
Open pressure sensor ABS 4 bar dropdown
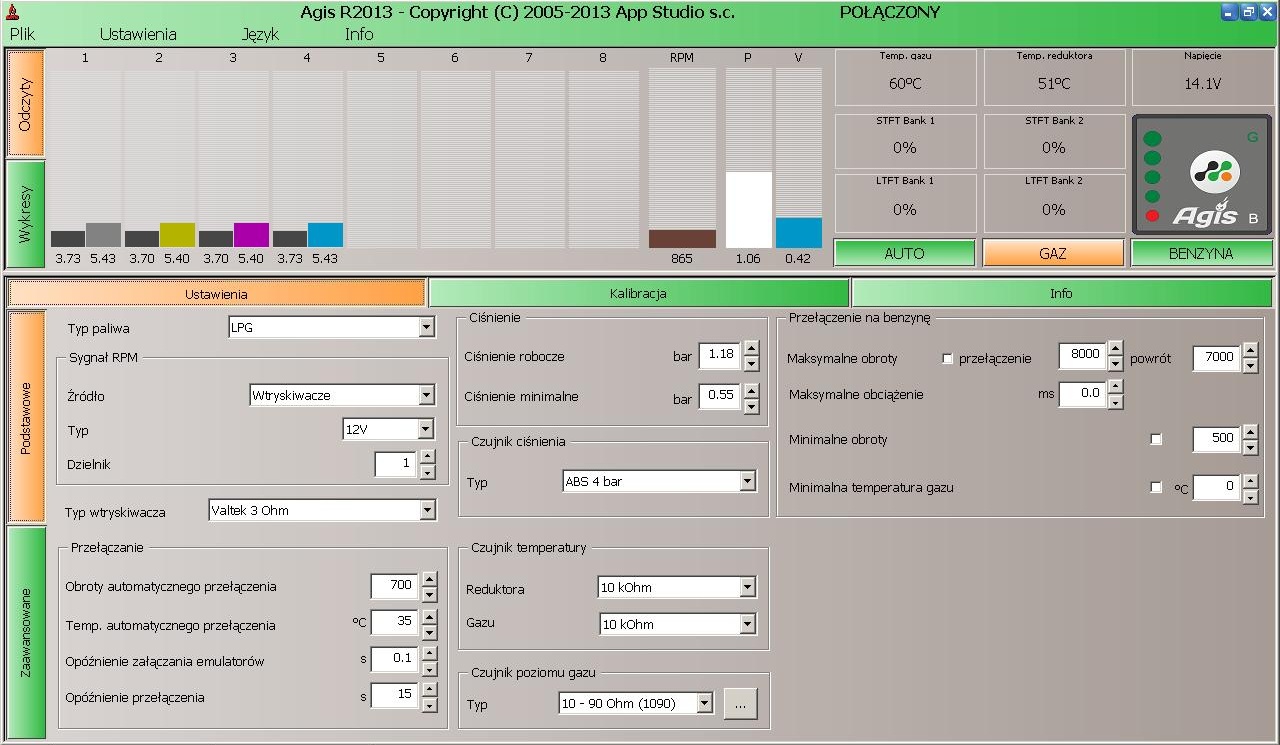pos(748,481)
